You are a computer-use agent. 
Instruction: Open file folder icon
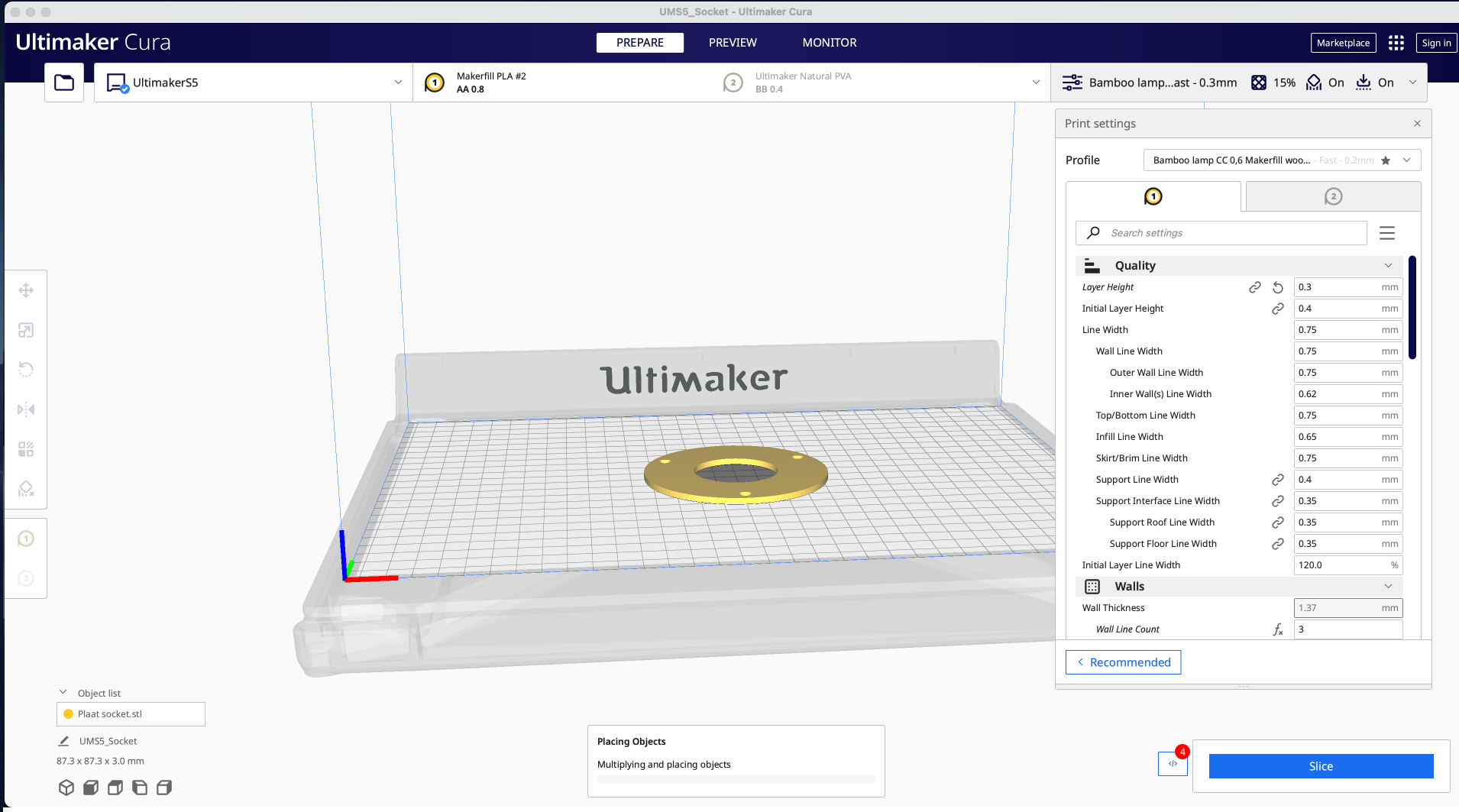pyautogui.click(x=64, y=82)
